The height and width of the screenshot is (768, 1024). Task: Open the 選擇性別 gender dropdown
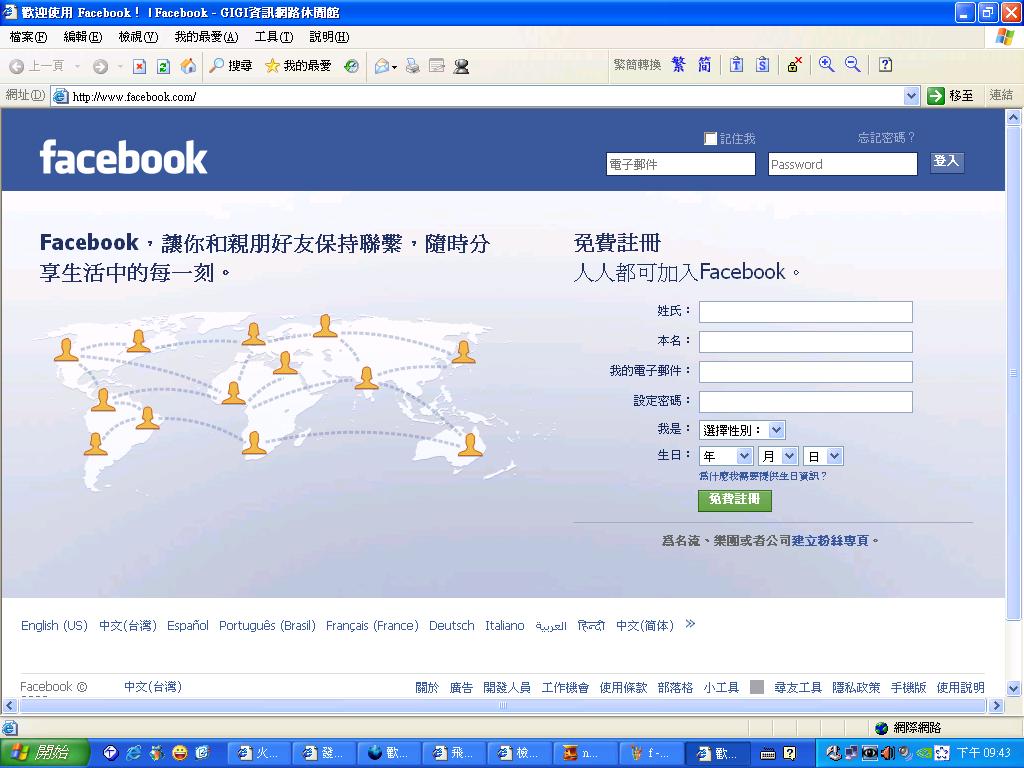[742, 430]
